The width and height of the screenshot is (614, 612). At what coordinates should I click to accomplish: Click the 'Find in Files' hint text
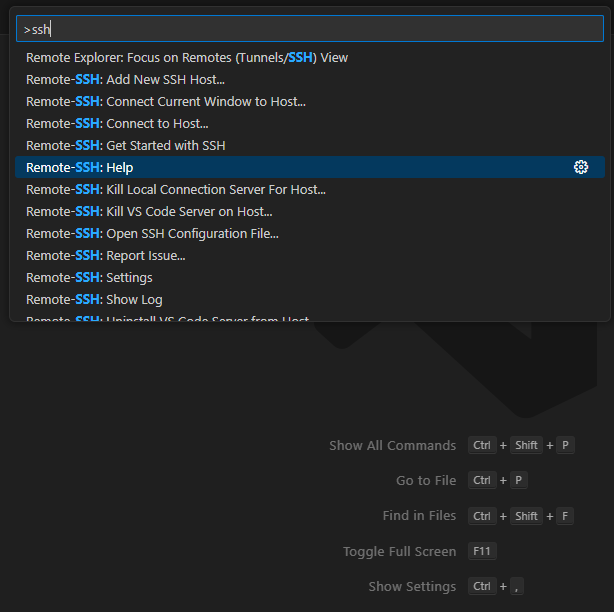point(419,516)
